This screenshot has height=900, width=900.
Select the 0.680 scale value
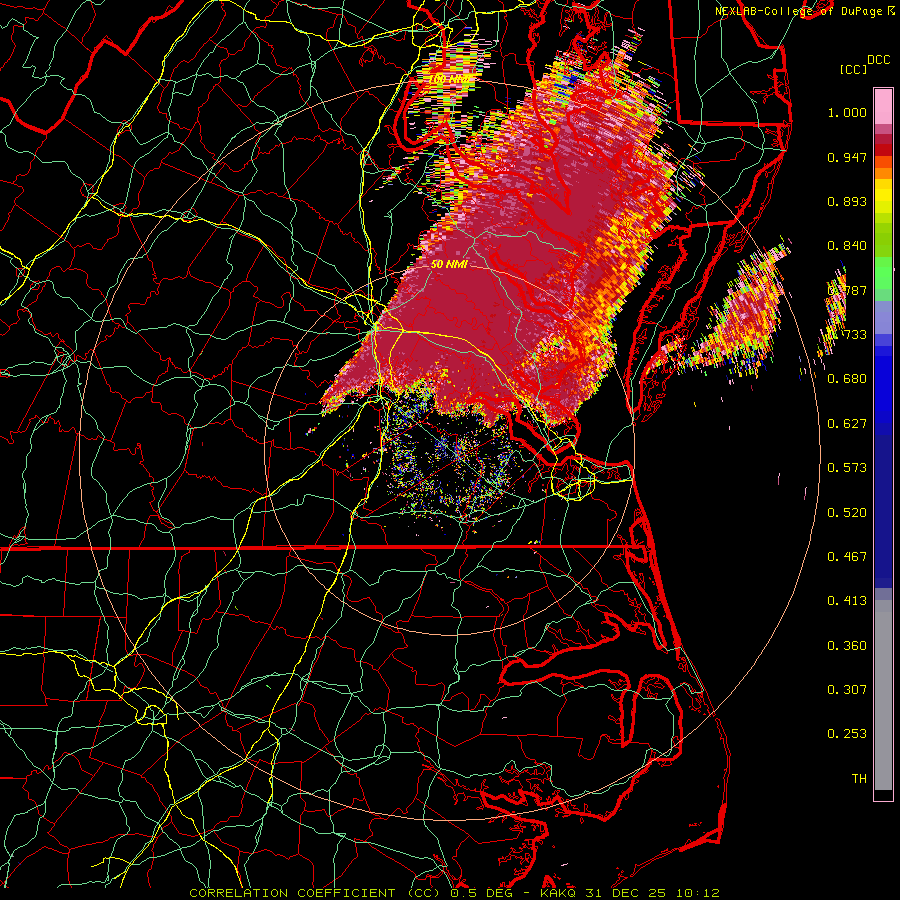(847, 378)
